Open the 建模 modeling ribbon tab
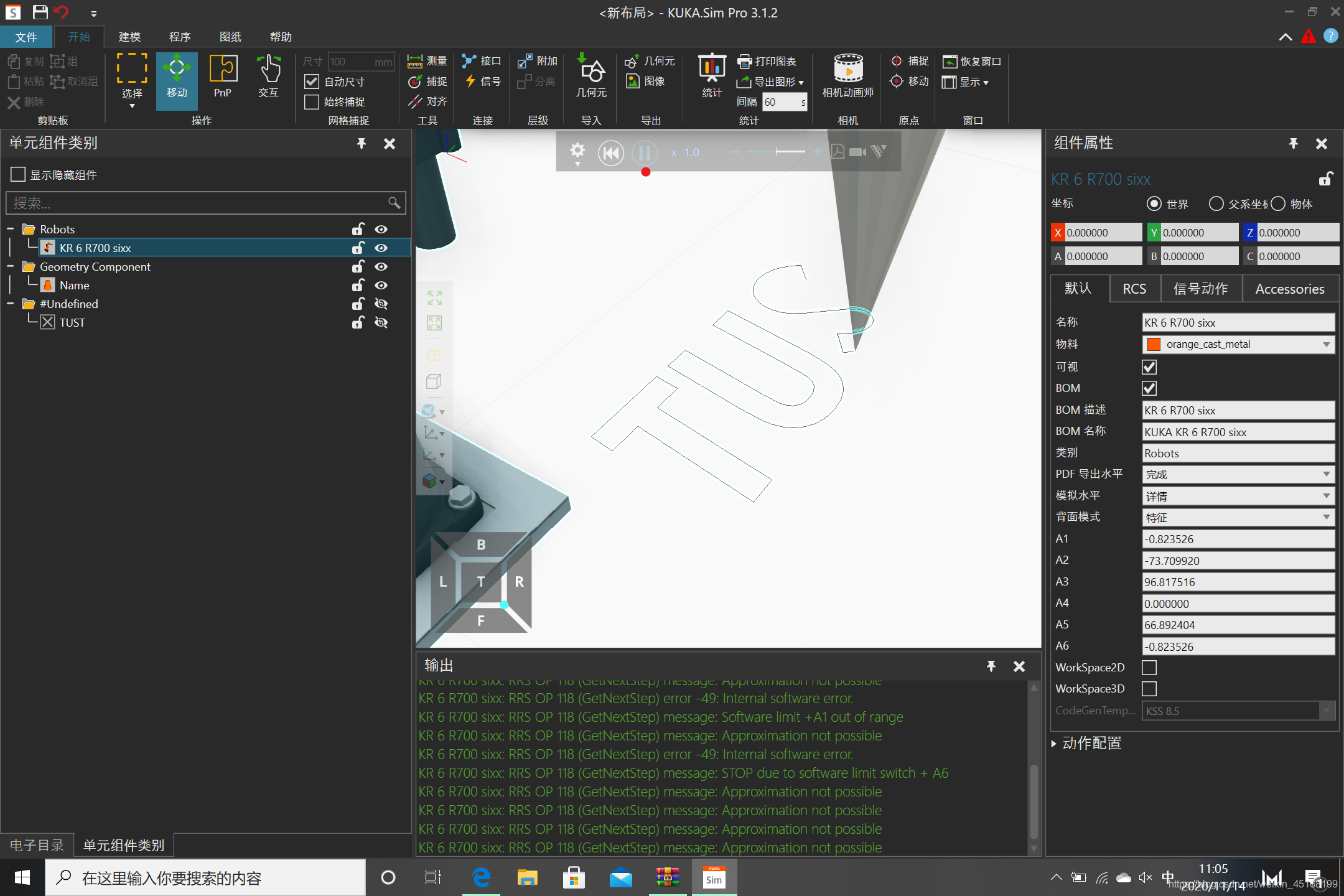Viewport: 1344px width, 896px height. click(129, 37)
